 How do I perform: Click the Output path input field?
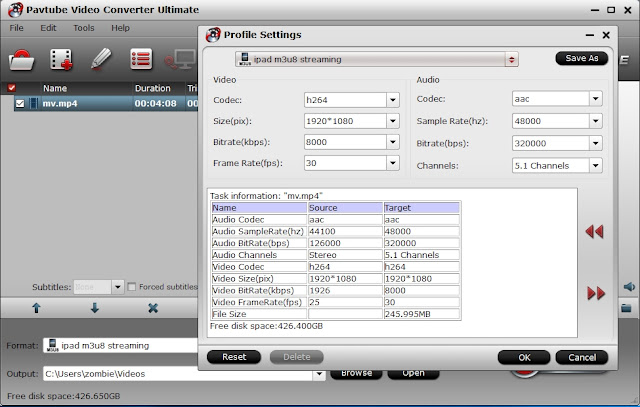click(x=178, y=374)
